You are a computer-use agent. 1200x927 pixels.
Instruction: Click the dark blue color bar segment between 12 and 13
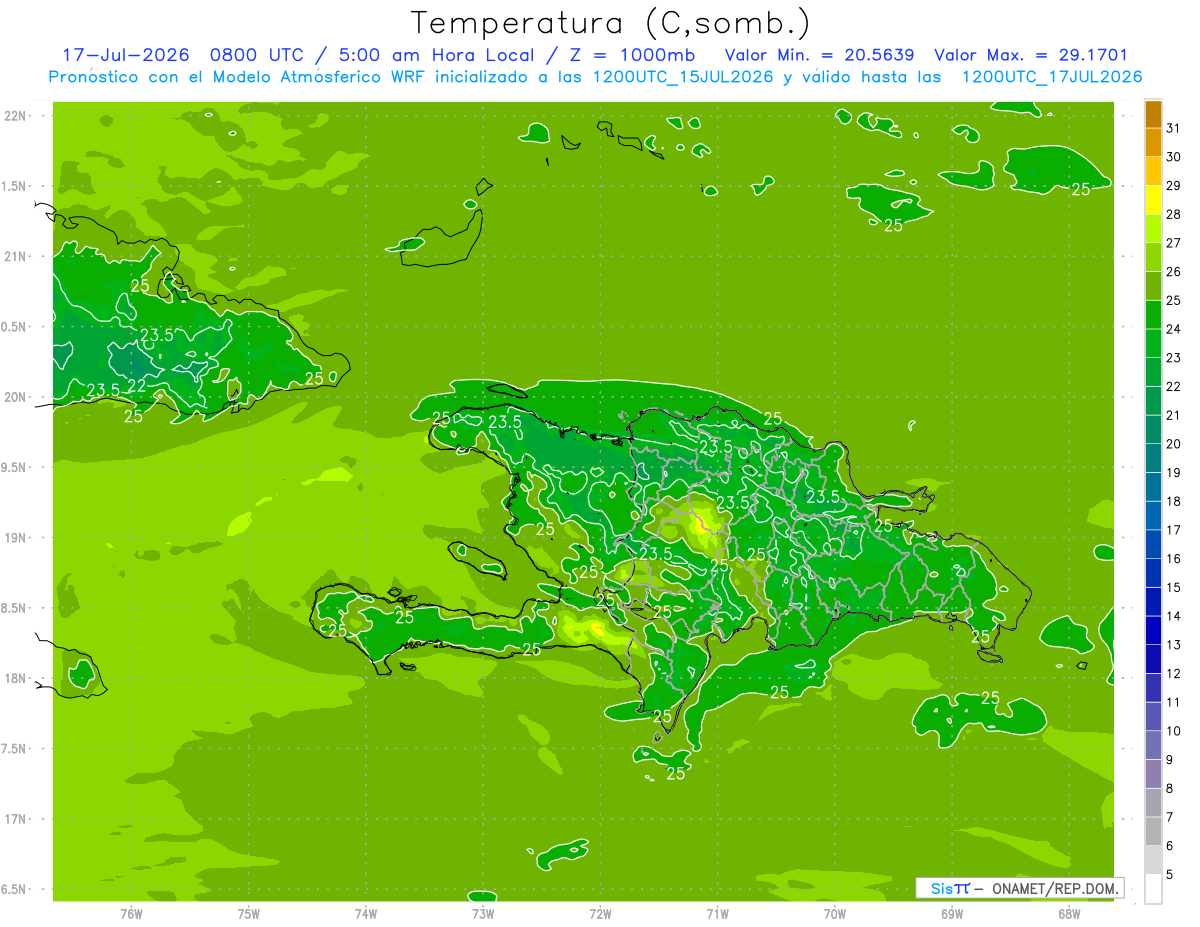[x=1153, y=659]
